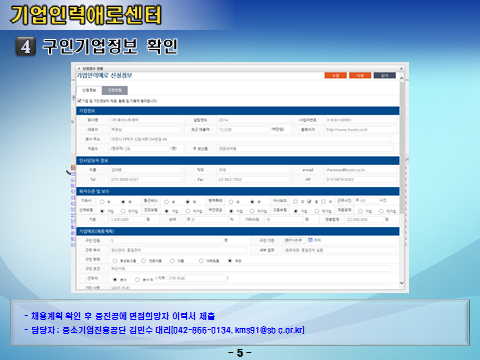Open the calendar picker beside the recruitment deadline
This screenshot has height=360, width=480.
[x=310, y=240]
